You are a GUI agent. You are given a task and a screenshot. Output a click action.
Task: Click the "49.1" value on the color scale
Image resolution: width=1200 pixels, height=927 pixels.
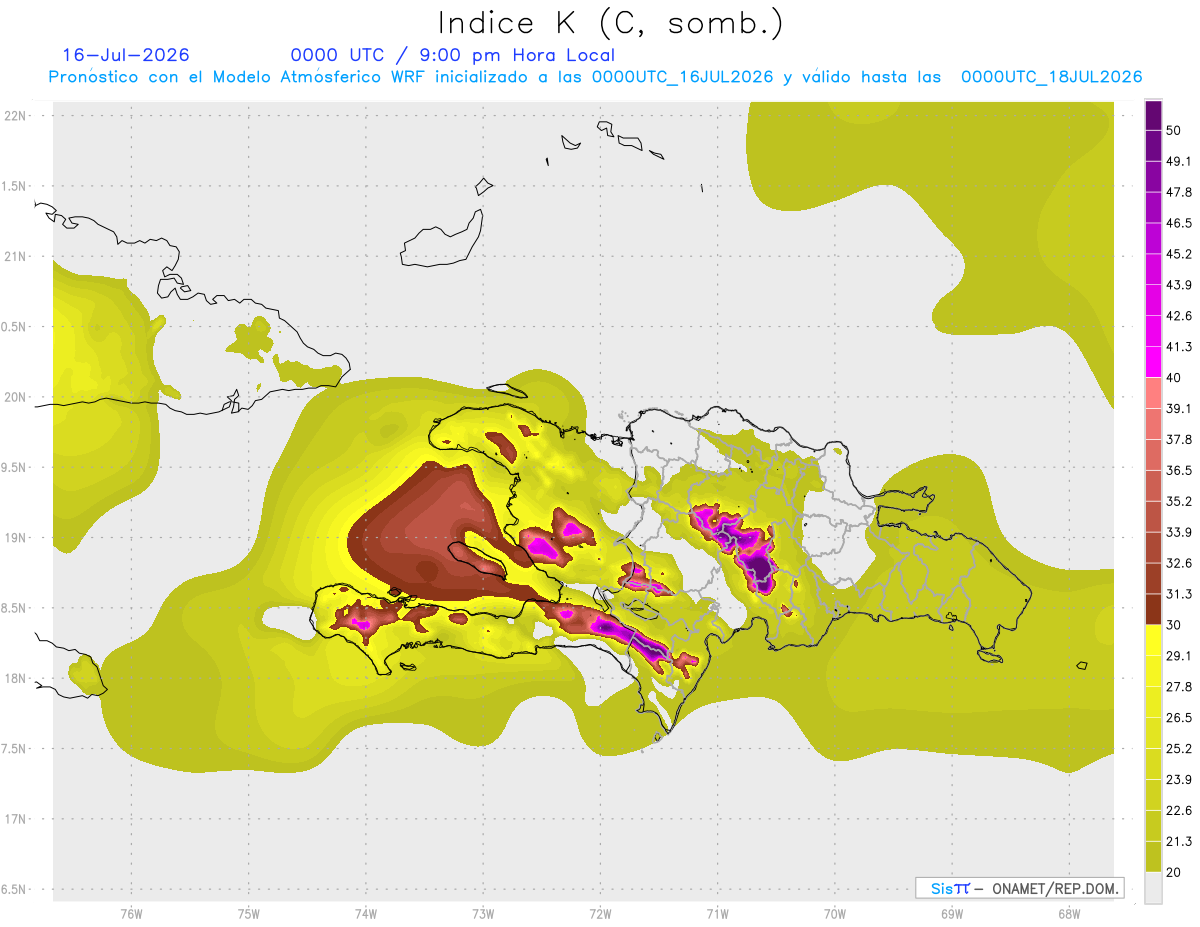pyautogui.click(x=1179, y=161)
